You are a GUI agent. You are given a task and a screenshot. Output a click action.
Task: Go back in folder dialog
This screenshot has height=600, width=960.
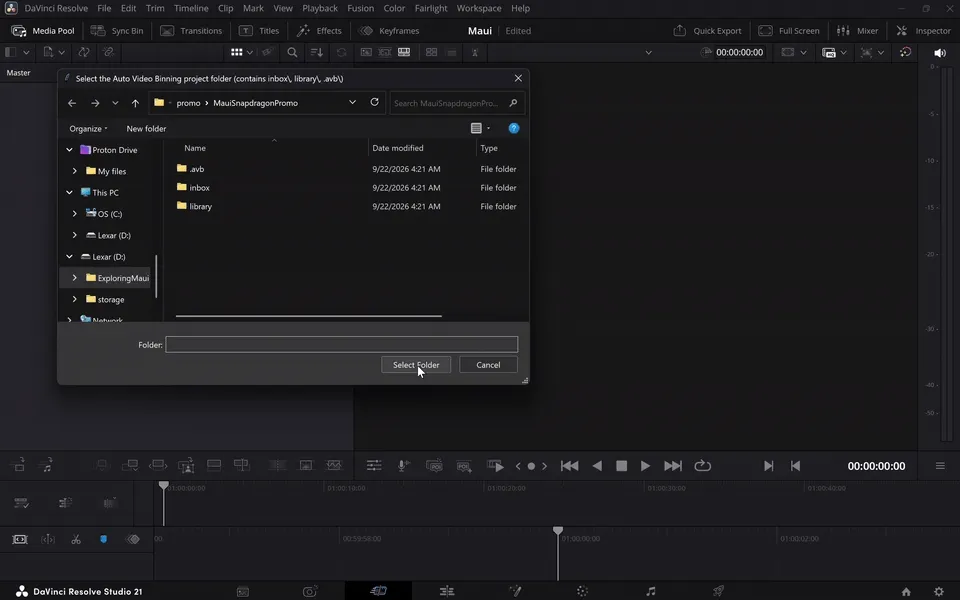click(72, 103)
